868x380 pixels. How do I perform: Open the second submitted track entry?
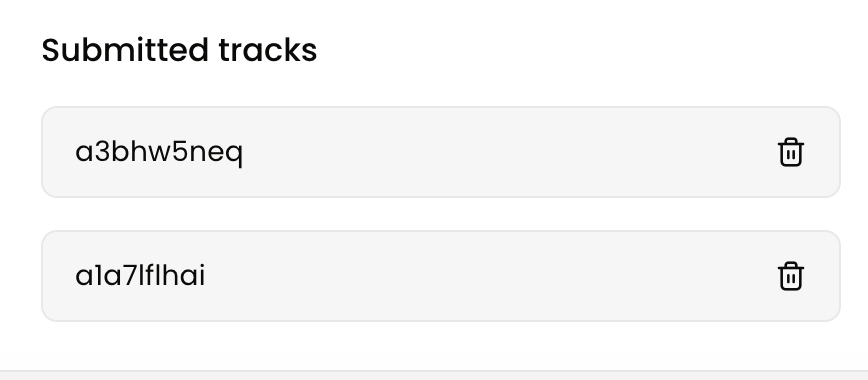(441, 276)
